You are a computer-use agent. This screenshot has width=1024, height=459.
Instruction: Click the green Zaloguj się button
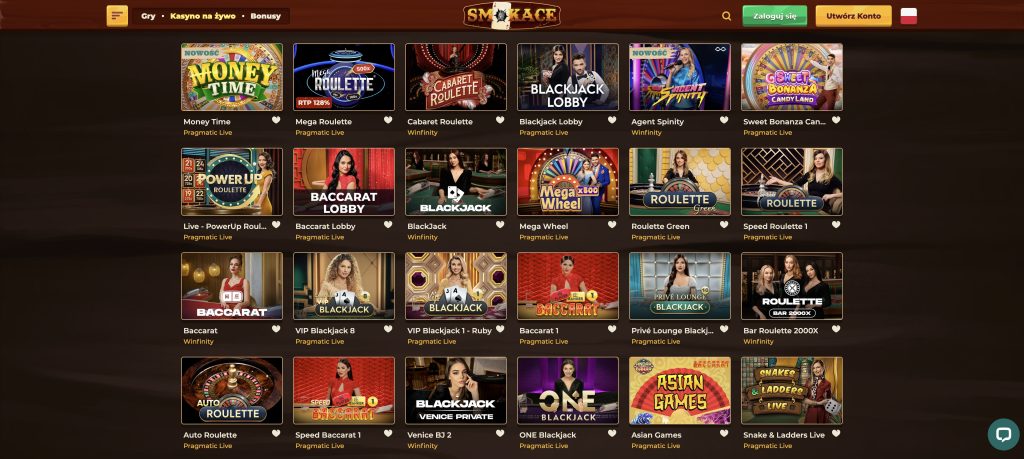coord(775,16)
